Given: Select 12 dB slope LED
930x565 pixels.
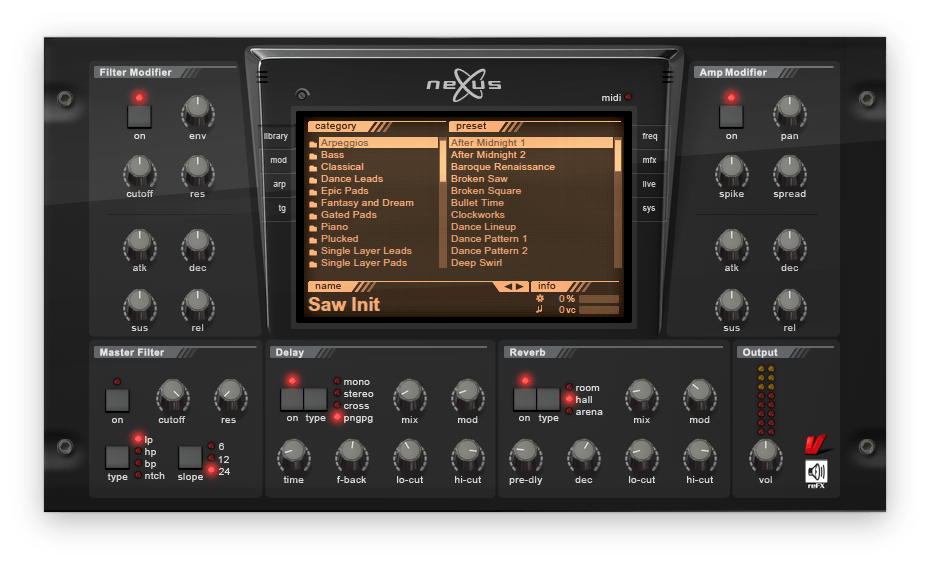Looking at the screenshot, I should tap(211, 459).
